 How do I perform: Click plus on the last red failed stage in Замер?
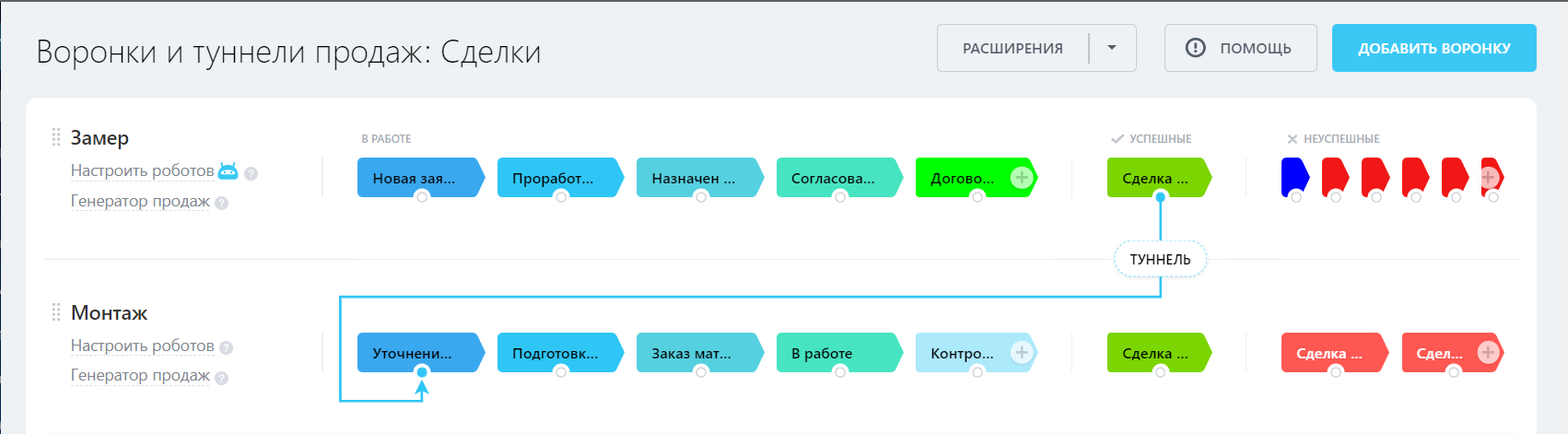1489,178
